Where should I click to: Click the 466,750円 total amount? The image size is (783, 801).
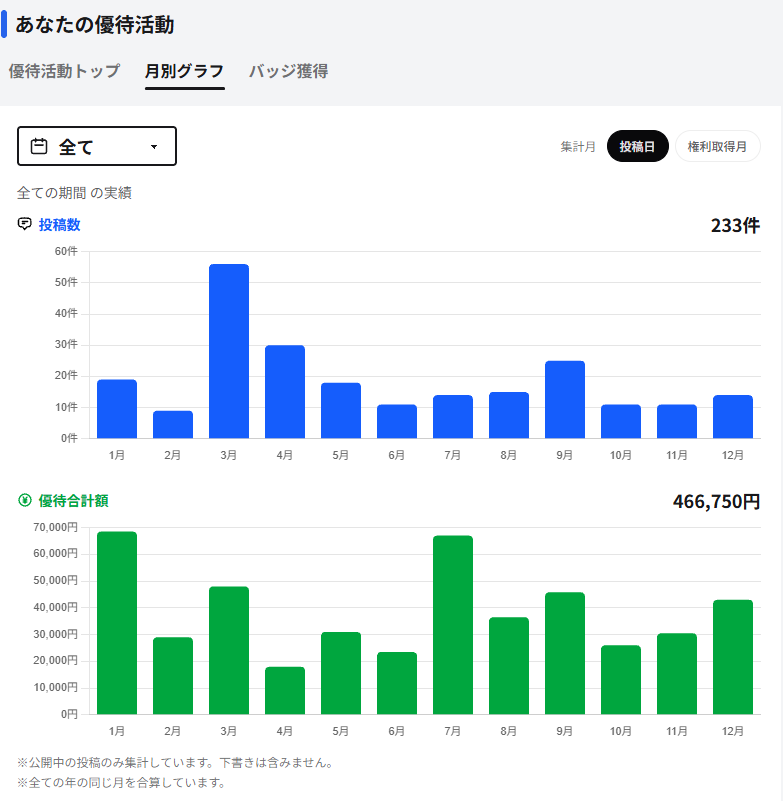717,502
